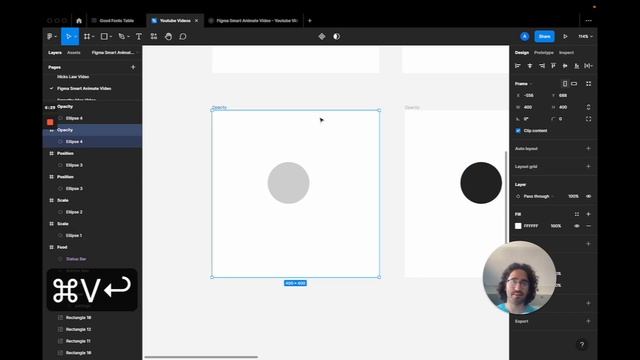Add a Layout grid with plus
This screenshot has width=640, height=360.
[589, 167]
